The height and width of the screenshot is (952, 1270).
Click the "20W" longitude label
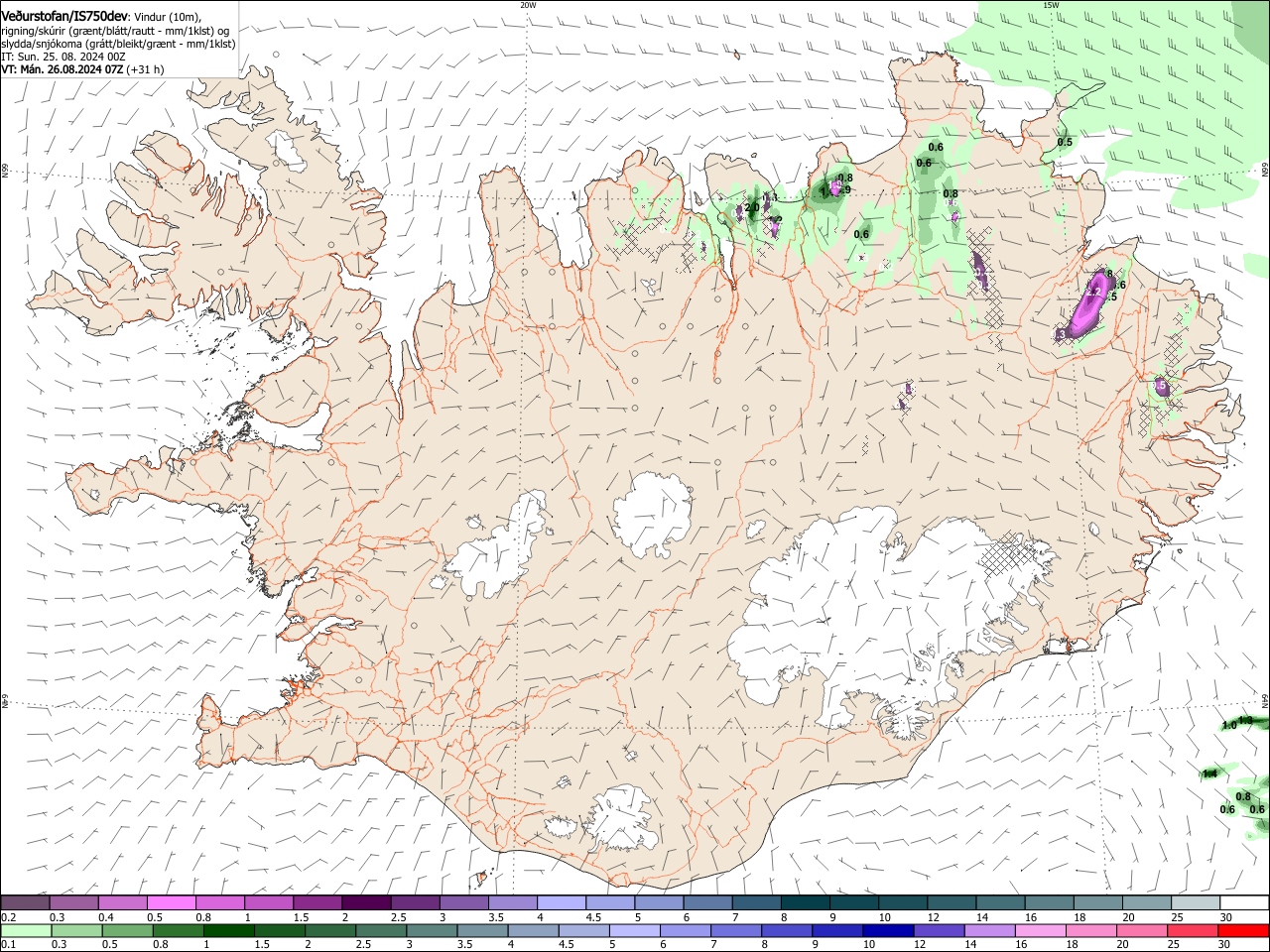pyautogui.click(x=528, y=5)
